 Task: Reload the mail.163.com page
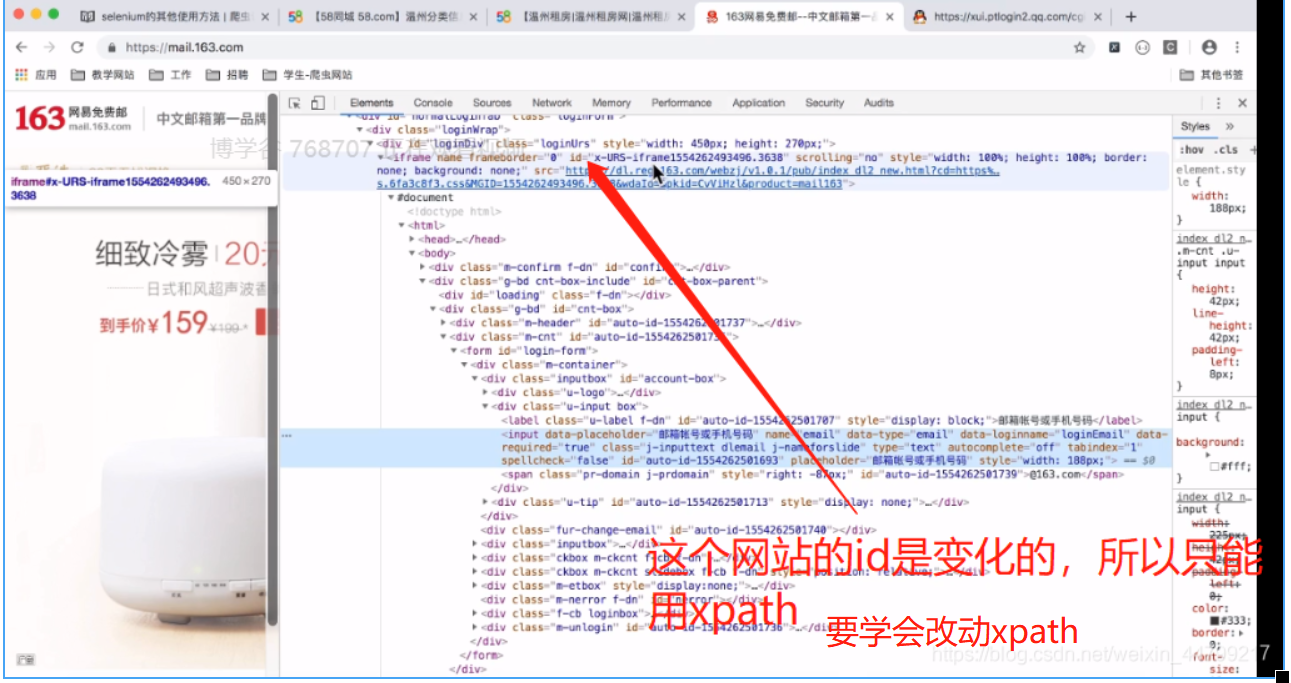[77, 47]
